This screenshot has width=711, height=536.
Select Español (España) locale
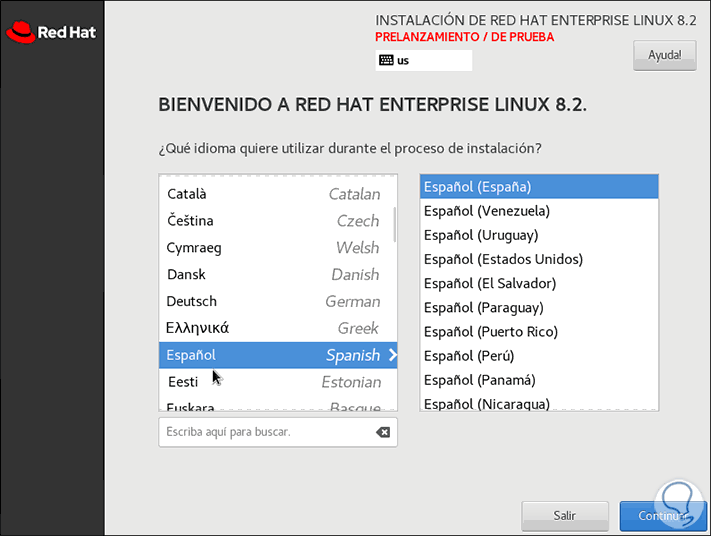point(539,187)
